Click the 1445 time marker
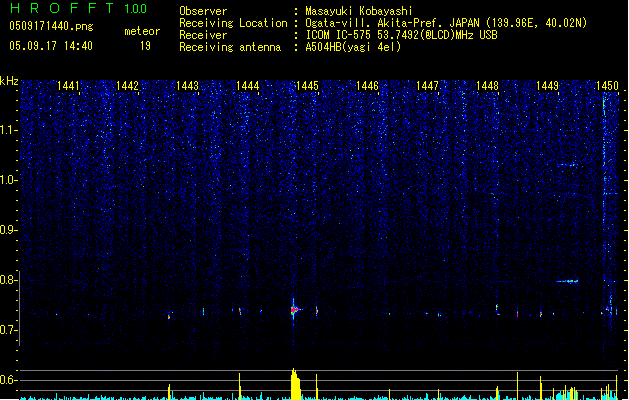629x400 pixels. coord(307,86)
